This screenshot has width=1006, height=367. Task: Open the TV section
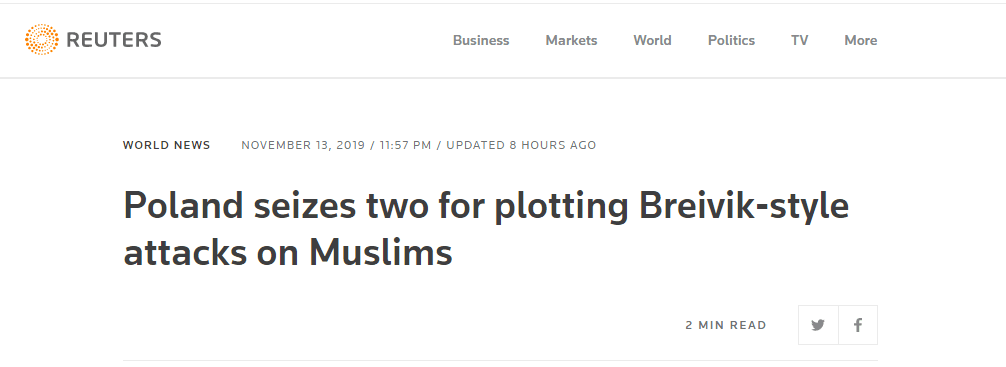click(799, 40)
